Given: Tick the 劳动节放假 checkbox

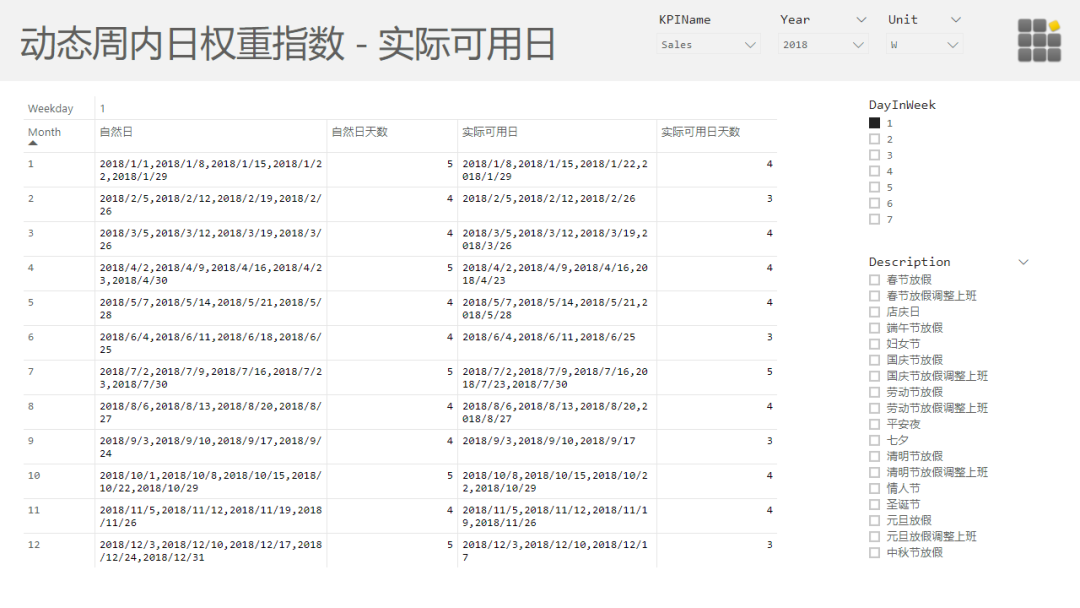Looking at the screenshot, I should point(875,392).
